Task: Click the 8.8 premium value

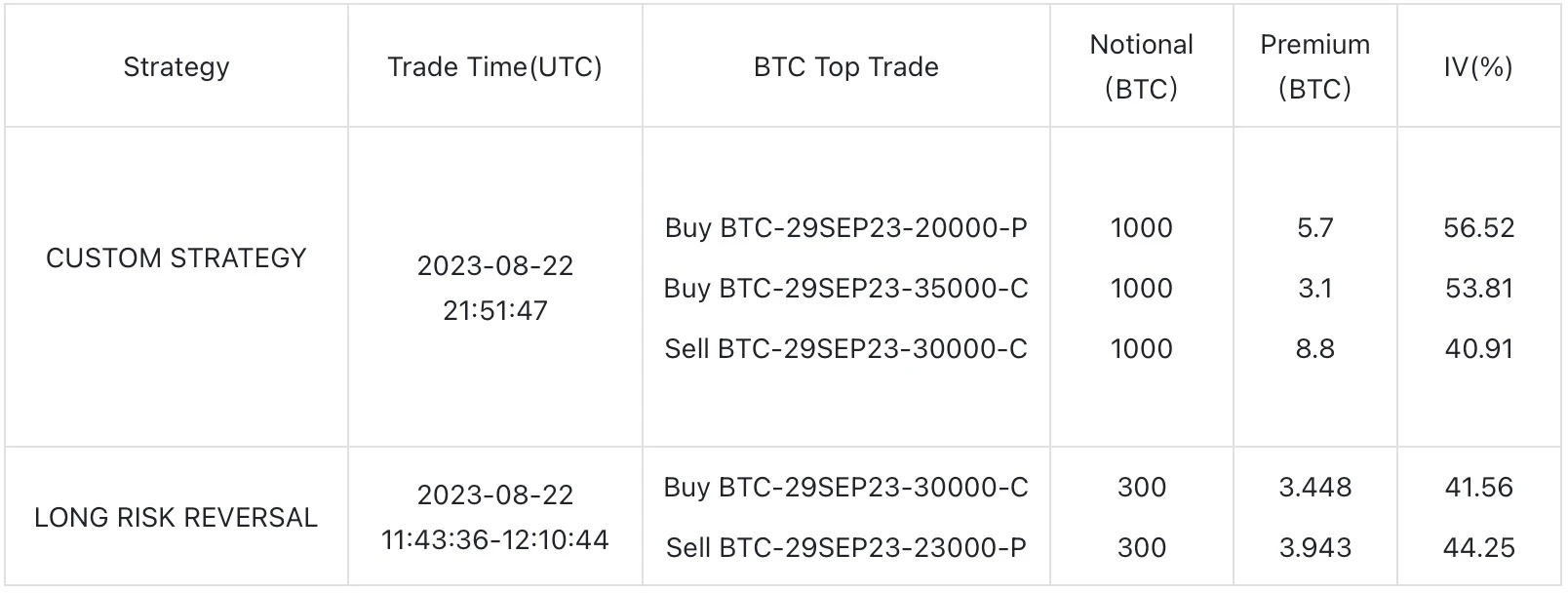Action: (1314, 348)
